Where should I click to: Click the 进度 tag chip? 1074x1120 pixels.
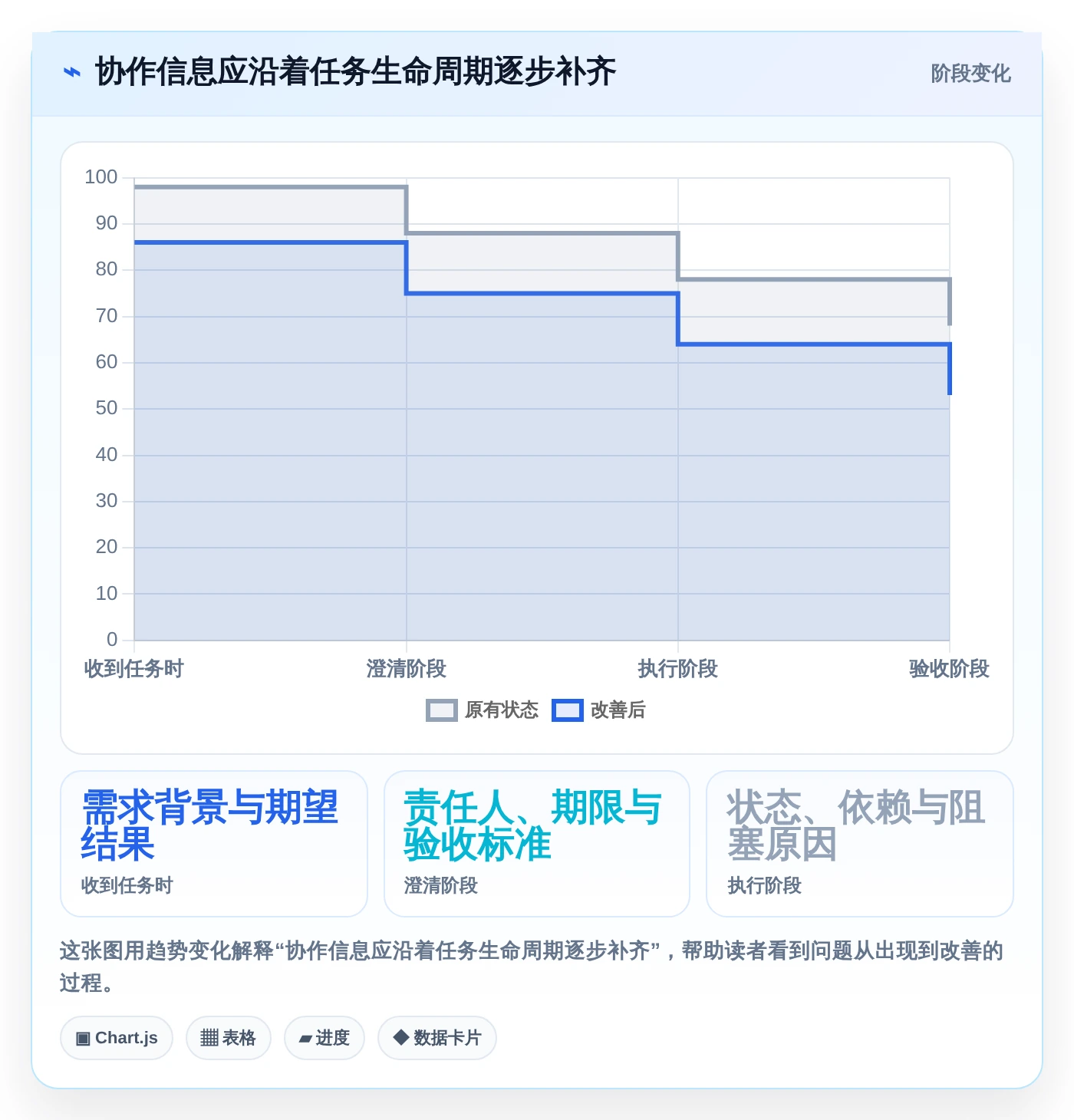325,1038
